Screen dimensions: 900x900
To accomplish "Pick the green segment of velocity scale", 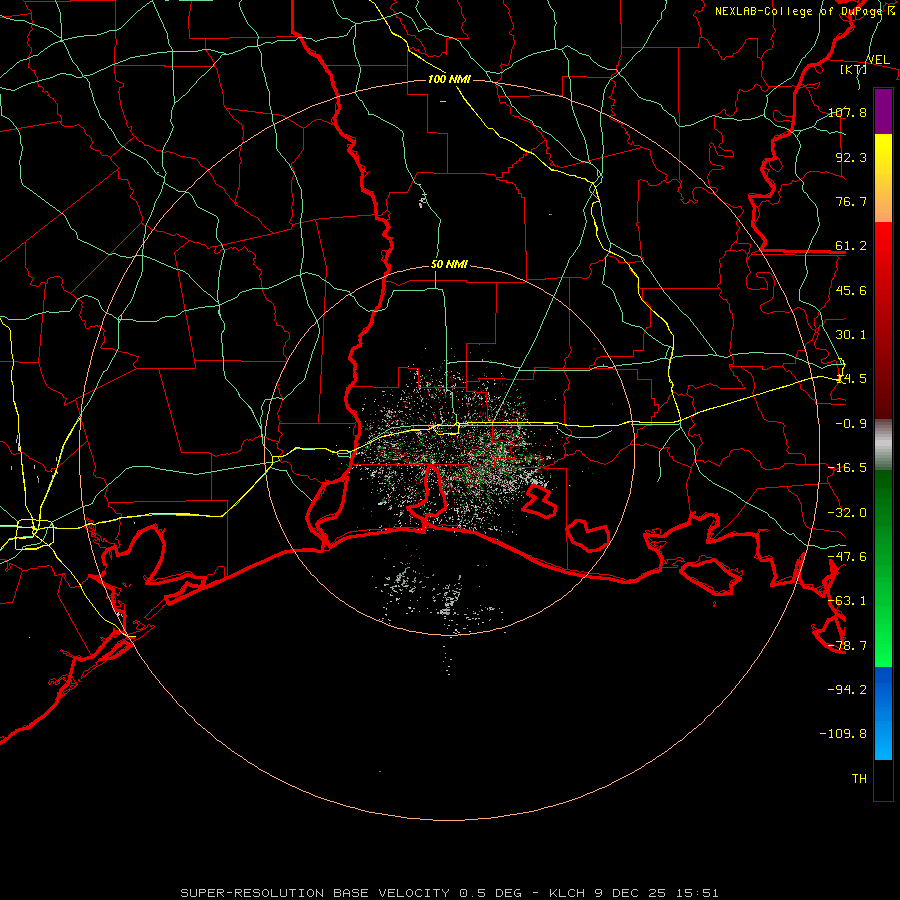I will (883, 568).
